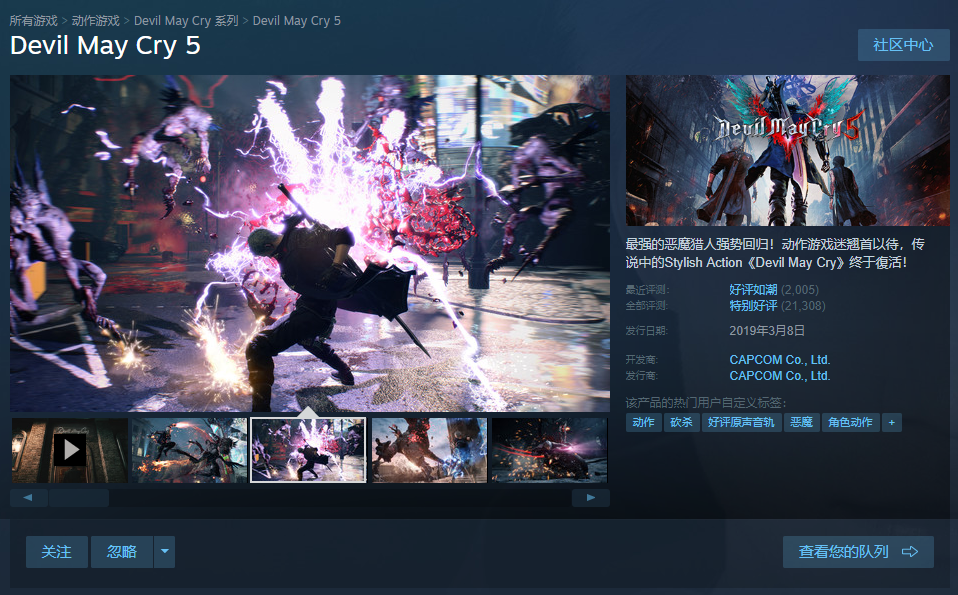Click the 砍杀 tag
Image resolution: width=958 pixels, height=595 pixels.
point(681,422)
